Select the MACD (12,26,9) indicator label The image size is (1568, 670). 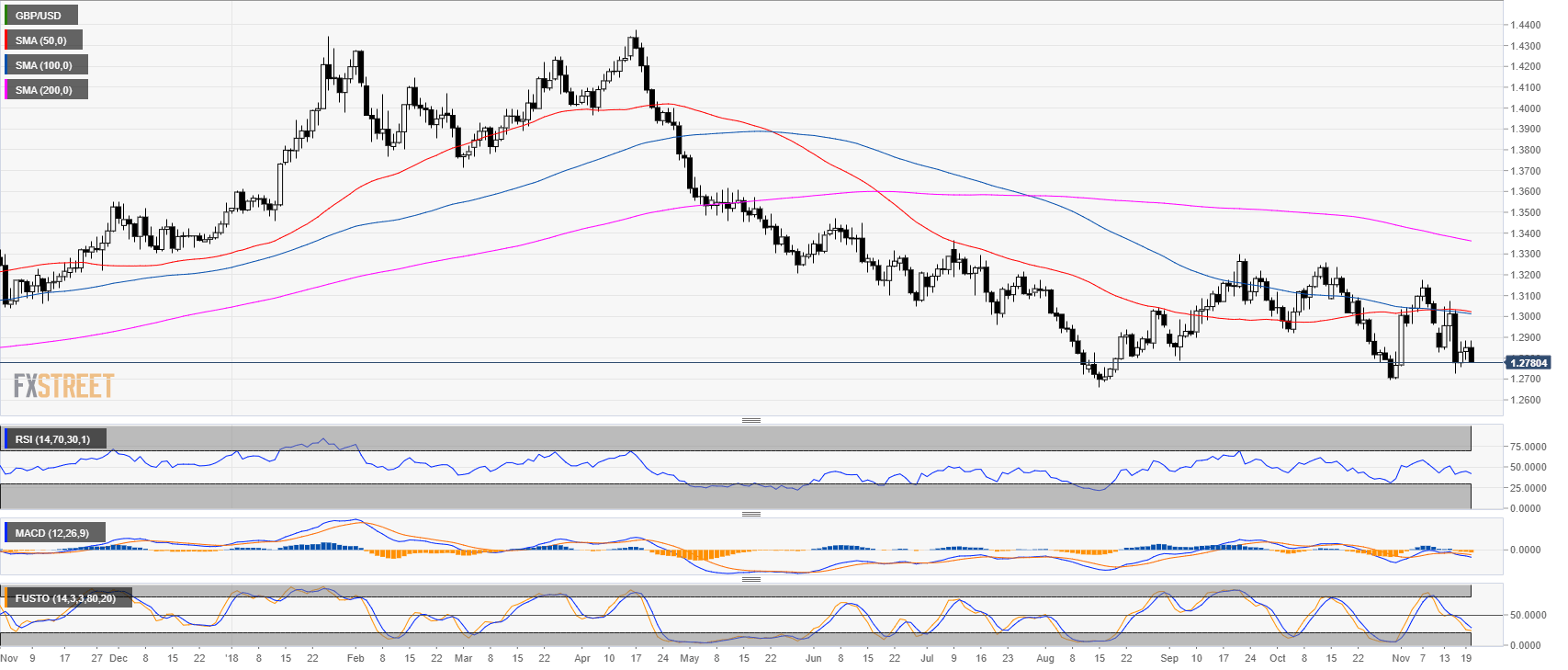(x=53, y=533)
